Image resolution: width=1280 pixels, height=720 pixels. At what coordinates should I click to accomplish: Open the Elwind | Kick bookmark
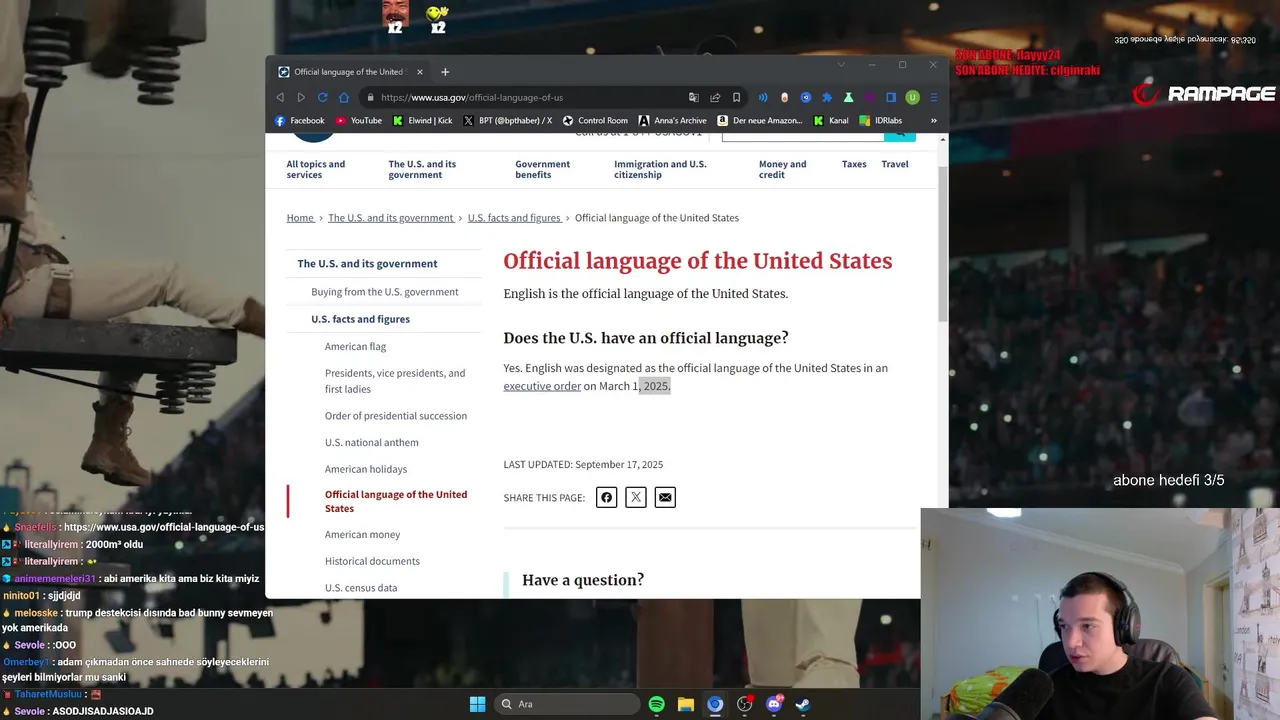[422, 120]
